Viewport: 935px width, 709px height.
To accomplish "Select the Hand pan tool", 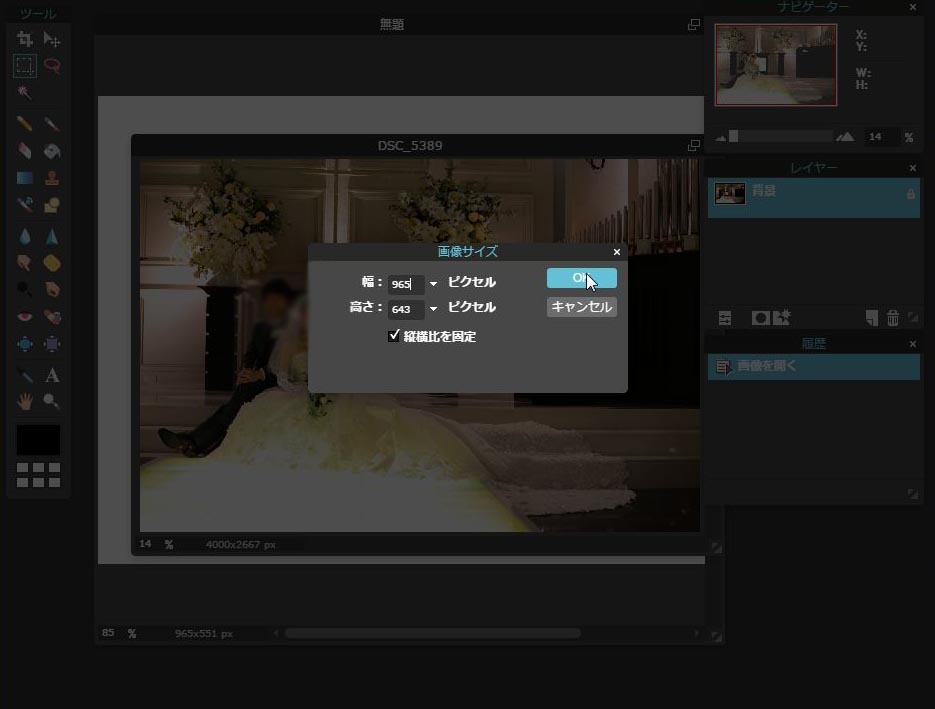I will (25, 401).
